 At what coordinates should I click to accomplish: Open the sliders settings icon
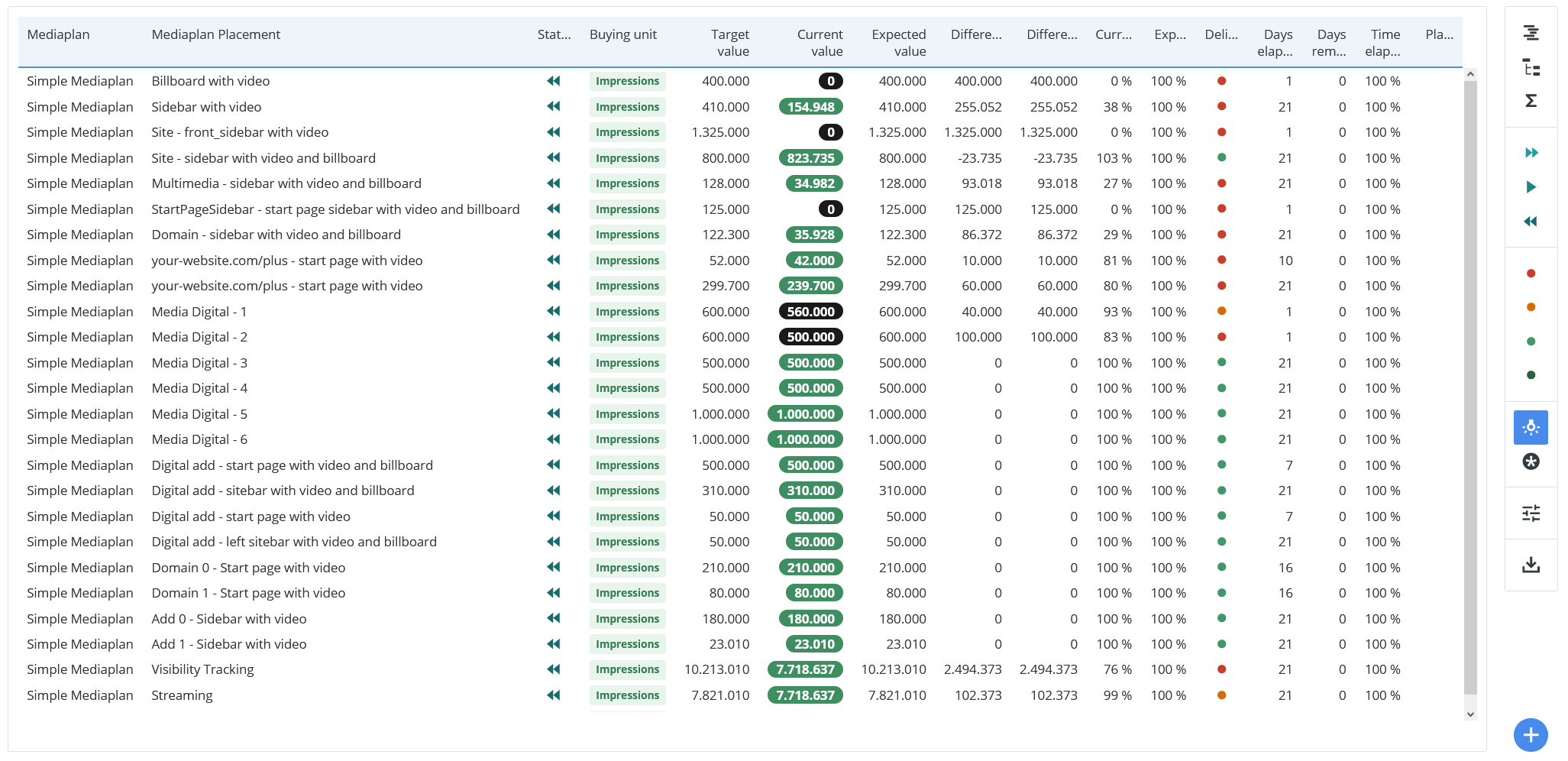pyautogui.click(x=1531, y=513)
